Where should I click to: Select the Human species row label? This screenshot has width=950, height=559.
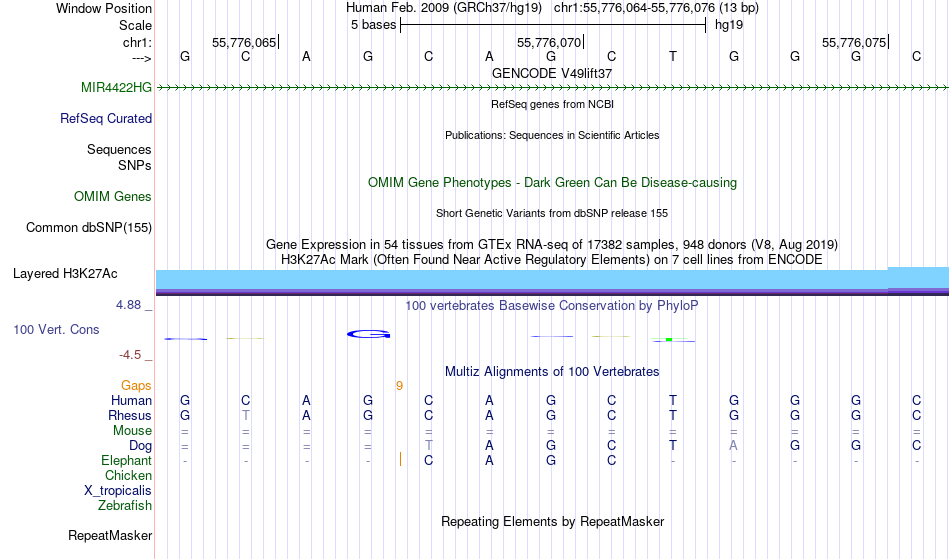tap(131, 400)
